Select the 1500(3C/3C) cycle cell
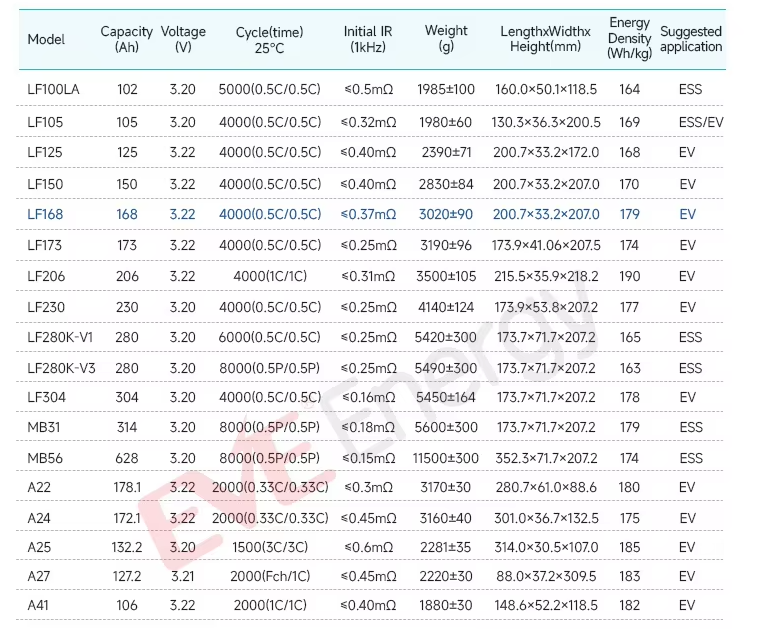This screenshot has height=629, width=761. (x=270, y=548)
